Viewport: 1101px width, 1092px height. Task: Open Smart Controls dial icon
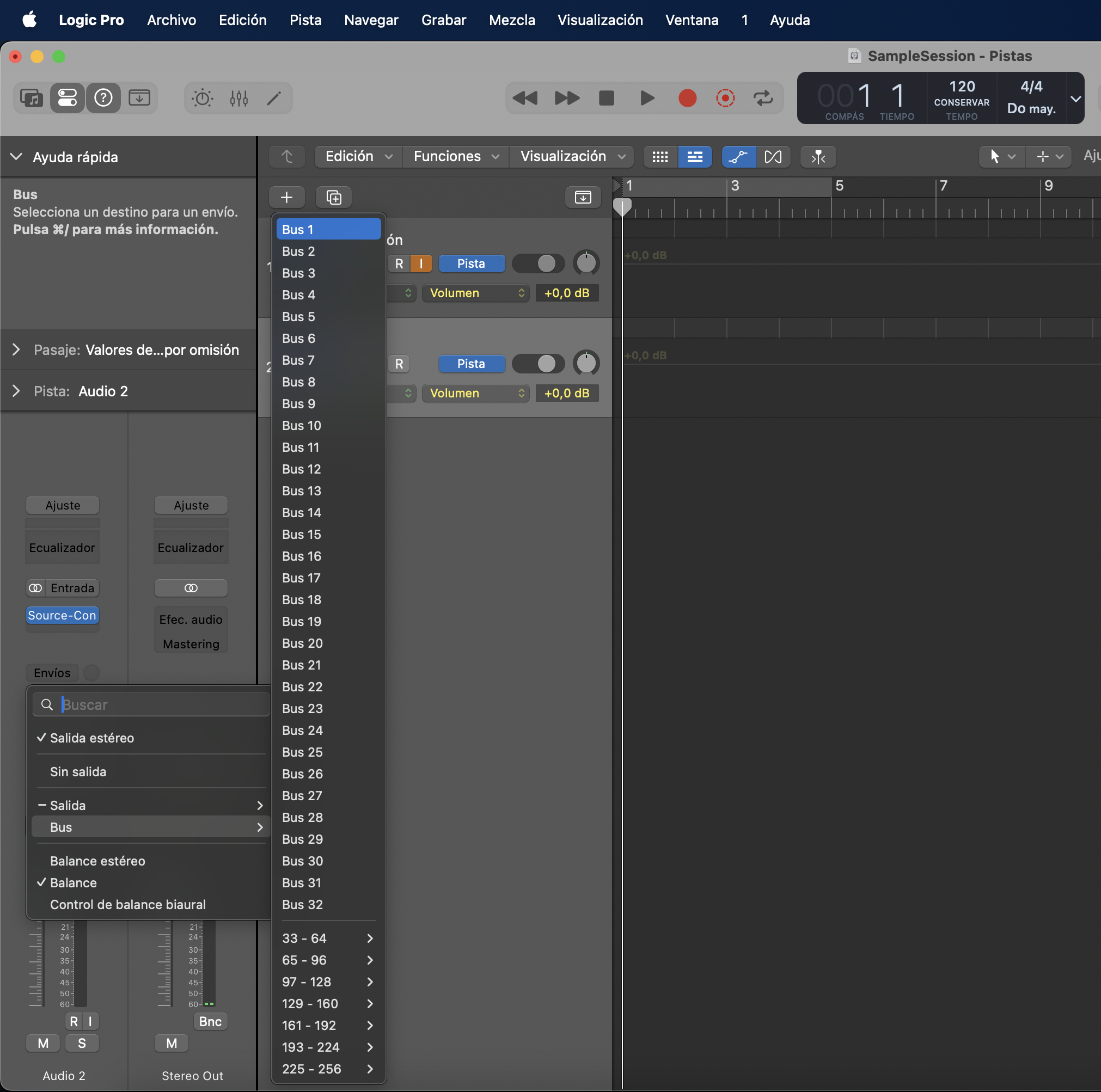(x=203, y=98)
